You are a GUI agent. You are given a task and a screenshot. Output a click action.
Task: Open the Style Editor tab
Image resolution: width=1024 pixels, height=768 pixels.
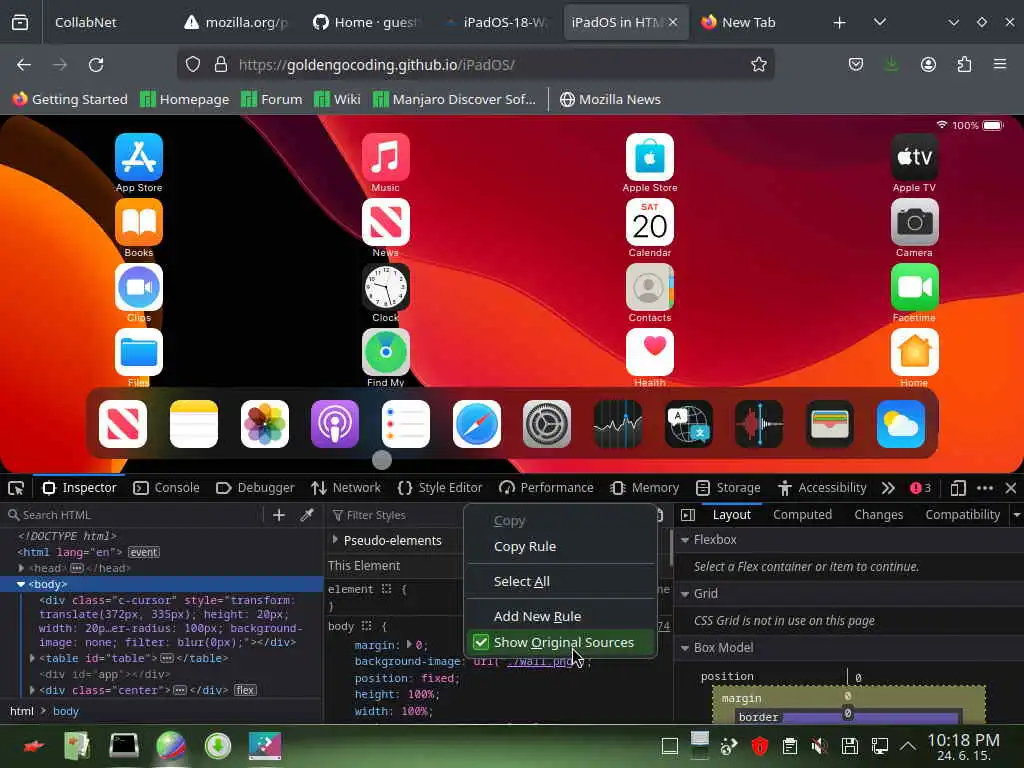point(440,488)
